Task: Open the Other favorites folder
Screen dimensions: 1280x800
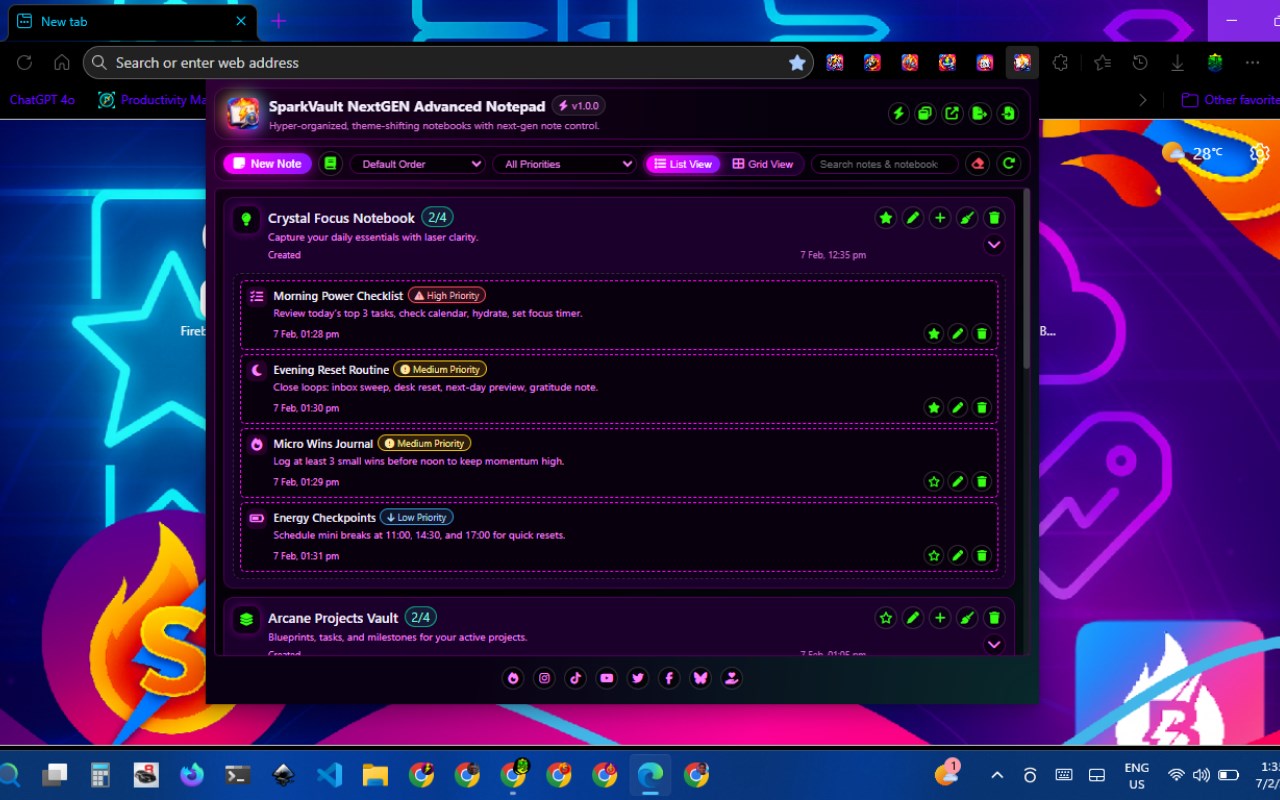Action: 1231,100
